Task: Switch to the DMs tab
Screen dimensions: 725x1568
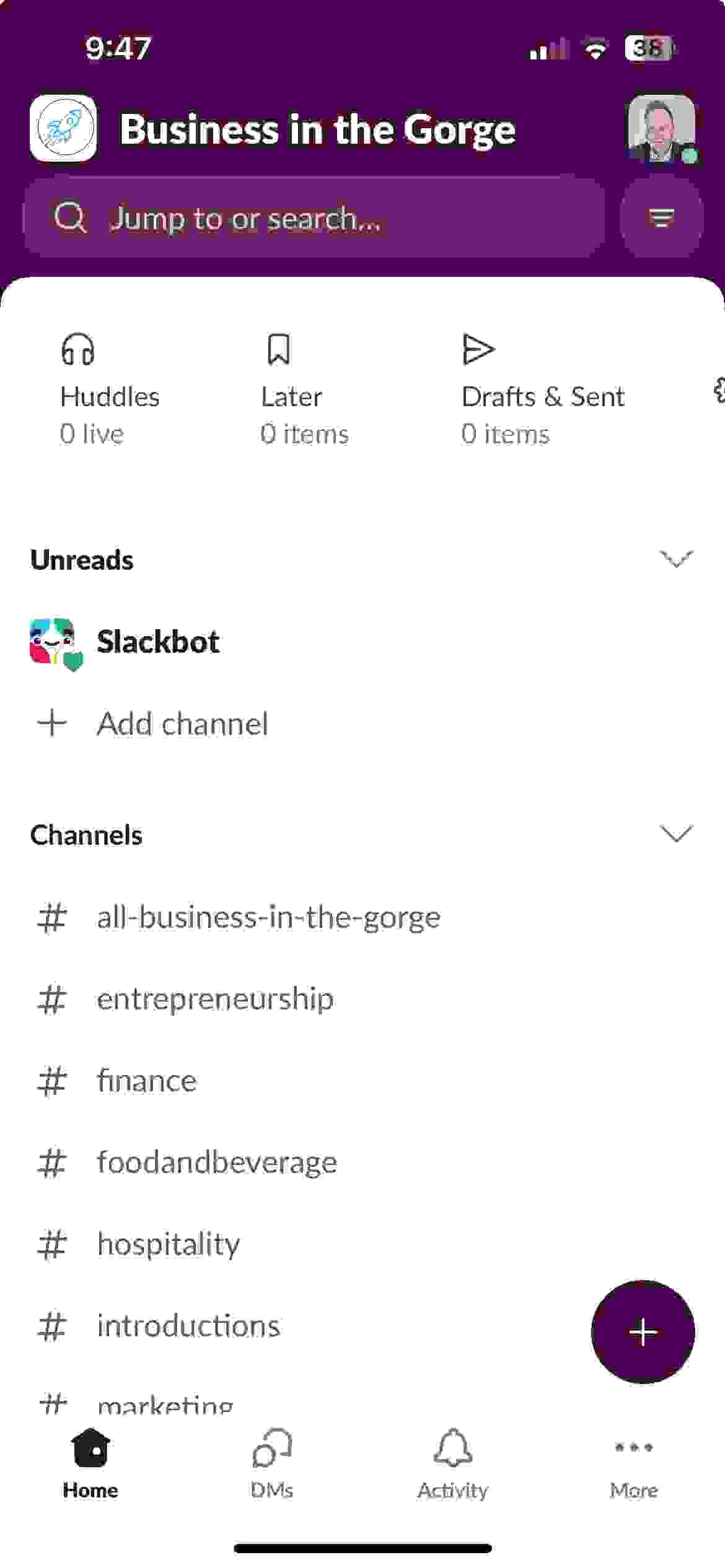Action: click(x=271, y=1465)
